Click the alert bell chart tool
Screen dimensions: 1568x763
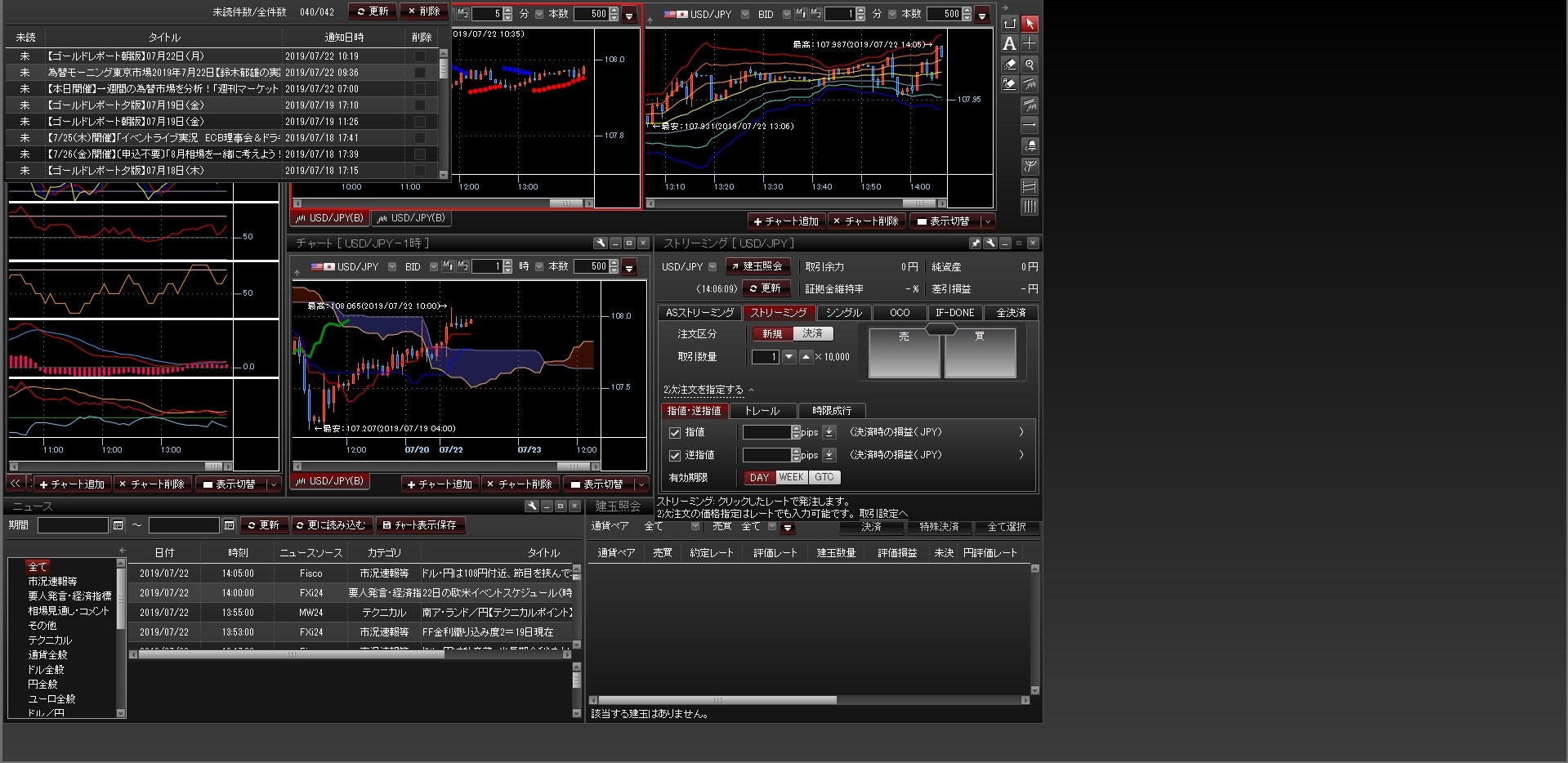click(x=1030, y=145)
